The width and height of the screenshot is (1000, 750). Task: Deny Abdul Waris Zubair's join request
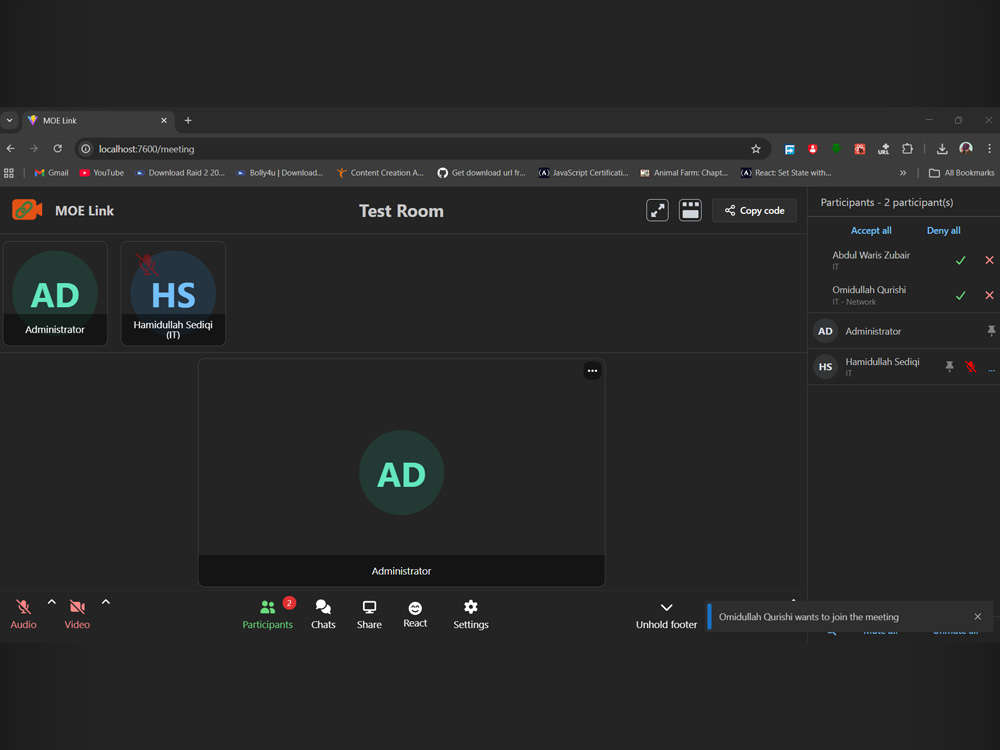(989, 260)
